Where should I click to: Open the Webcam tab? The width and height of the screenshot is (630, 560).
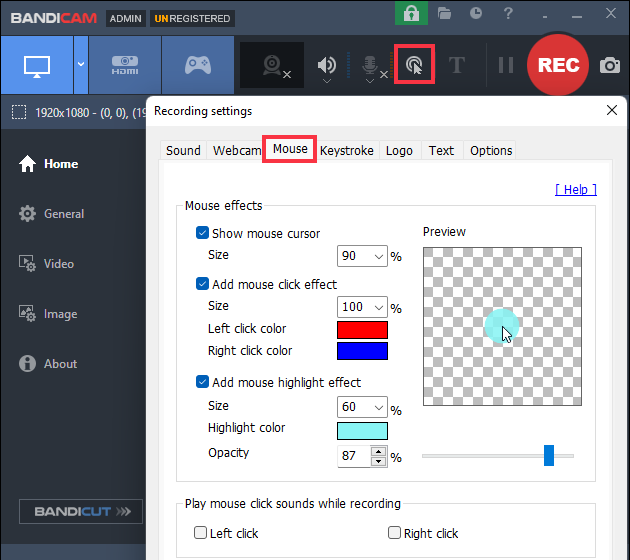pyautogui.click(x=236, y=150)
